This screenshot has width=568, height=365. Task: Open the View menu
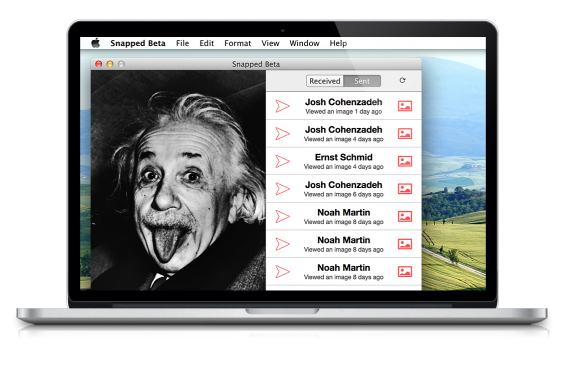coord(270,43)
